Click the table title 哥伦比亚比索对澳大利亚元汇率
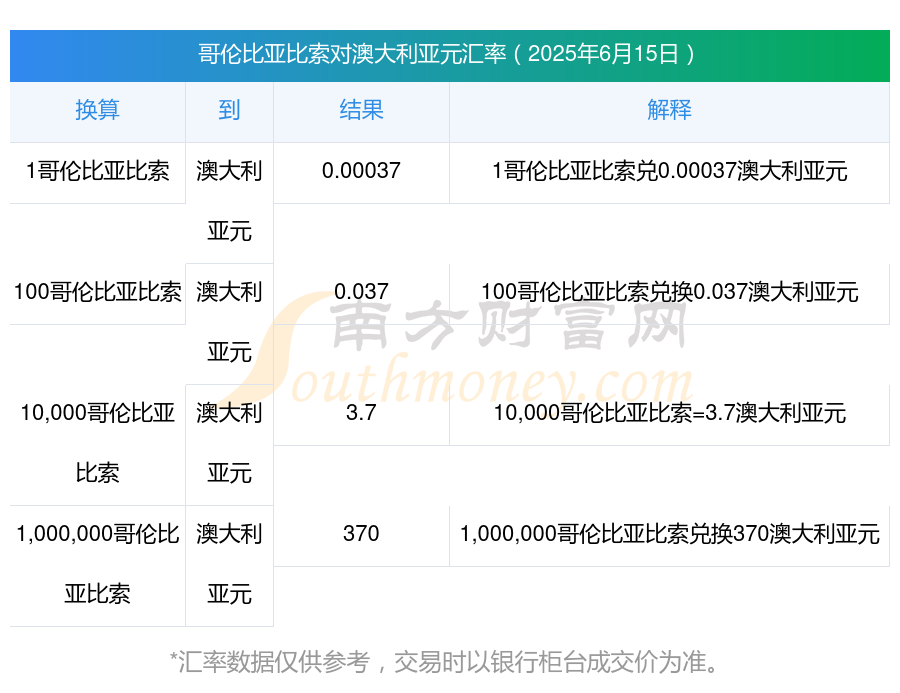900x693 pixels. 352,55
